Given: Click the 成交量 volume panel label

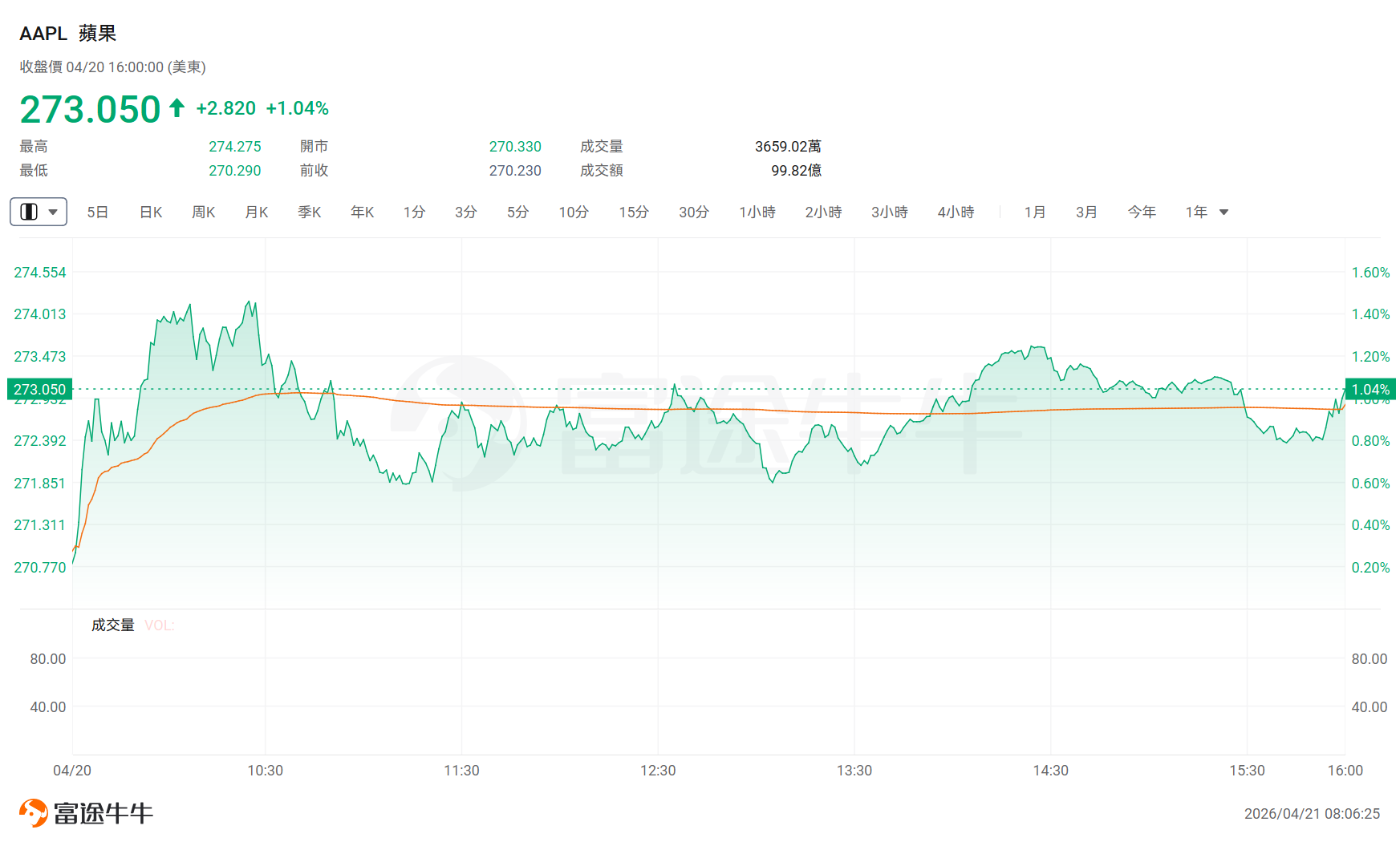Looking at the screenshot, I should 113,625.
